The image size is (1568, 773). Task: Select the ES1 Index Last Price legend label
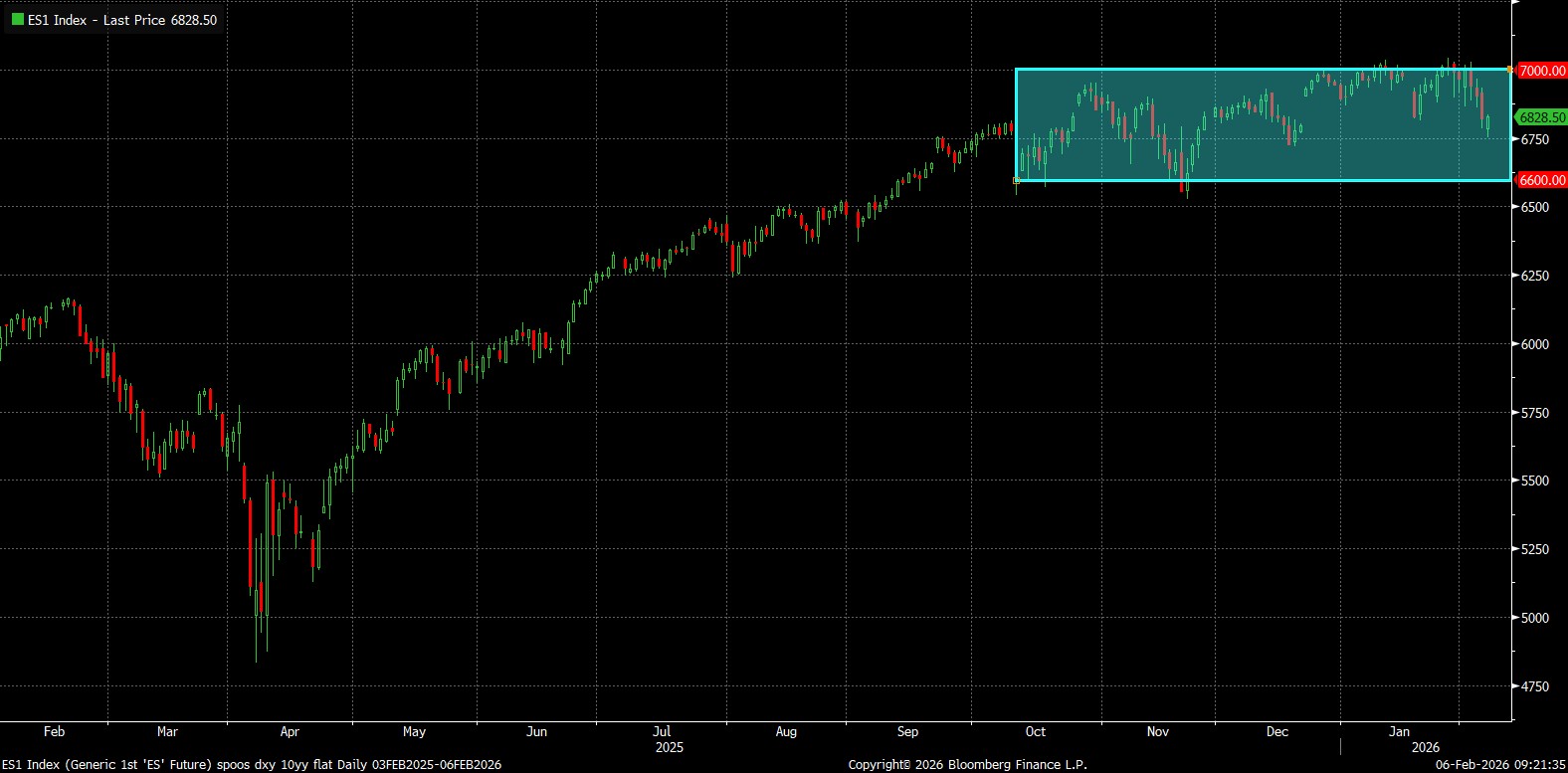[x=121, y=20]
